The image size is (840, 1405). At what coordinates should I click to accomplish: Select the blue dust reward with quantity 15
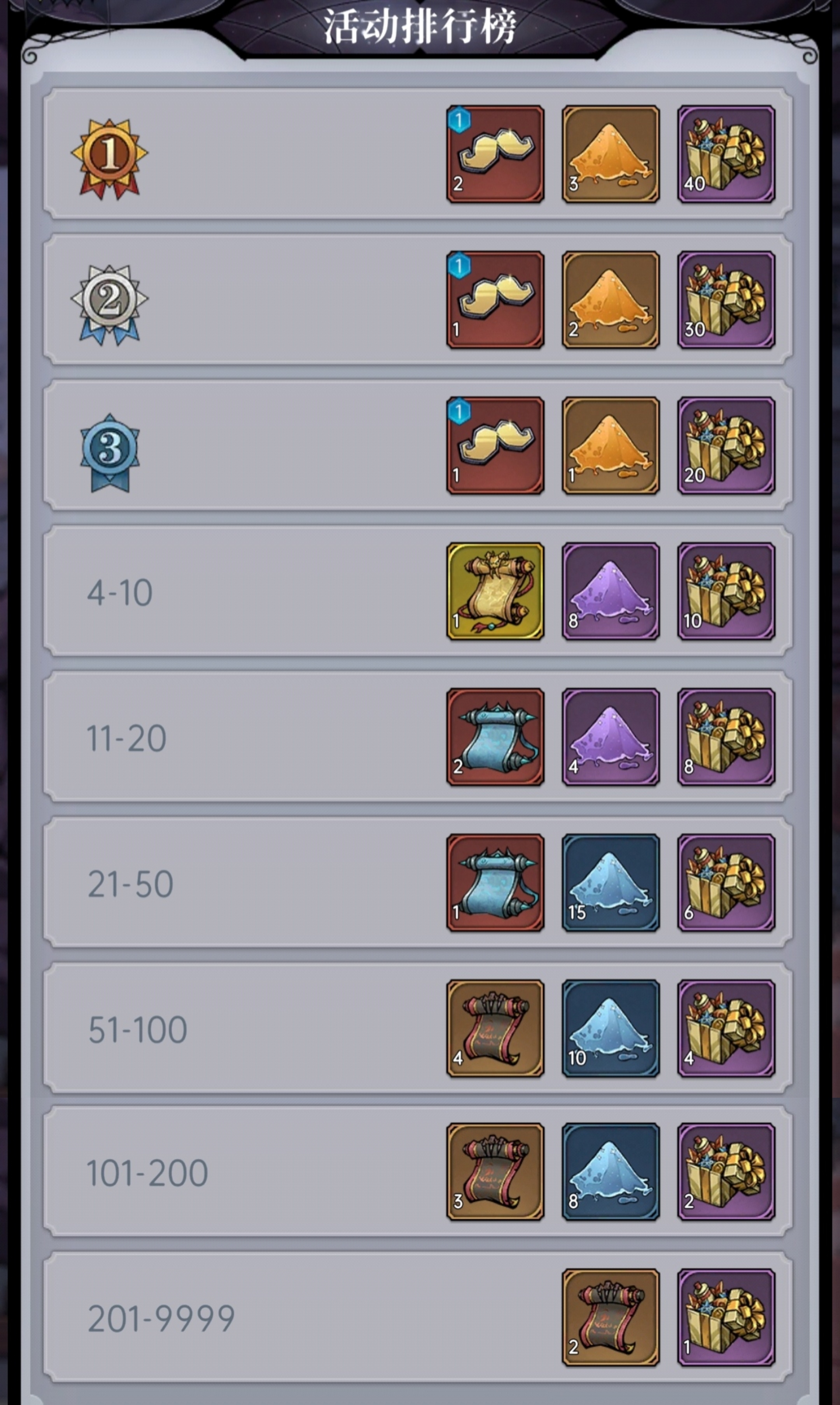point(611,883)
